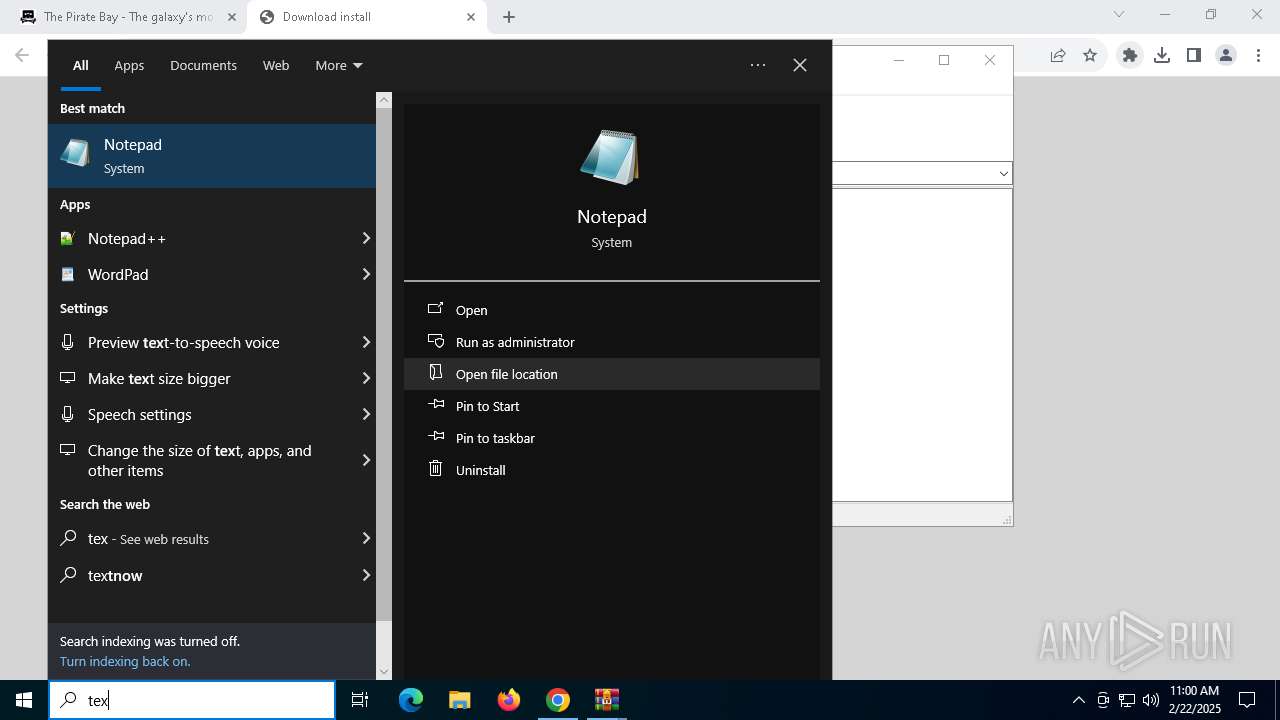Open File Explorer from taskbar
Viewport: 1280px width, 720px height.
[459, 700]
